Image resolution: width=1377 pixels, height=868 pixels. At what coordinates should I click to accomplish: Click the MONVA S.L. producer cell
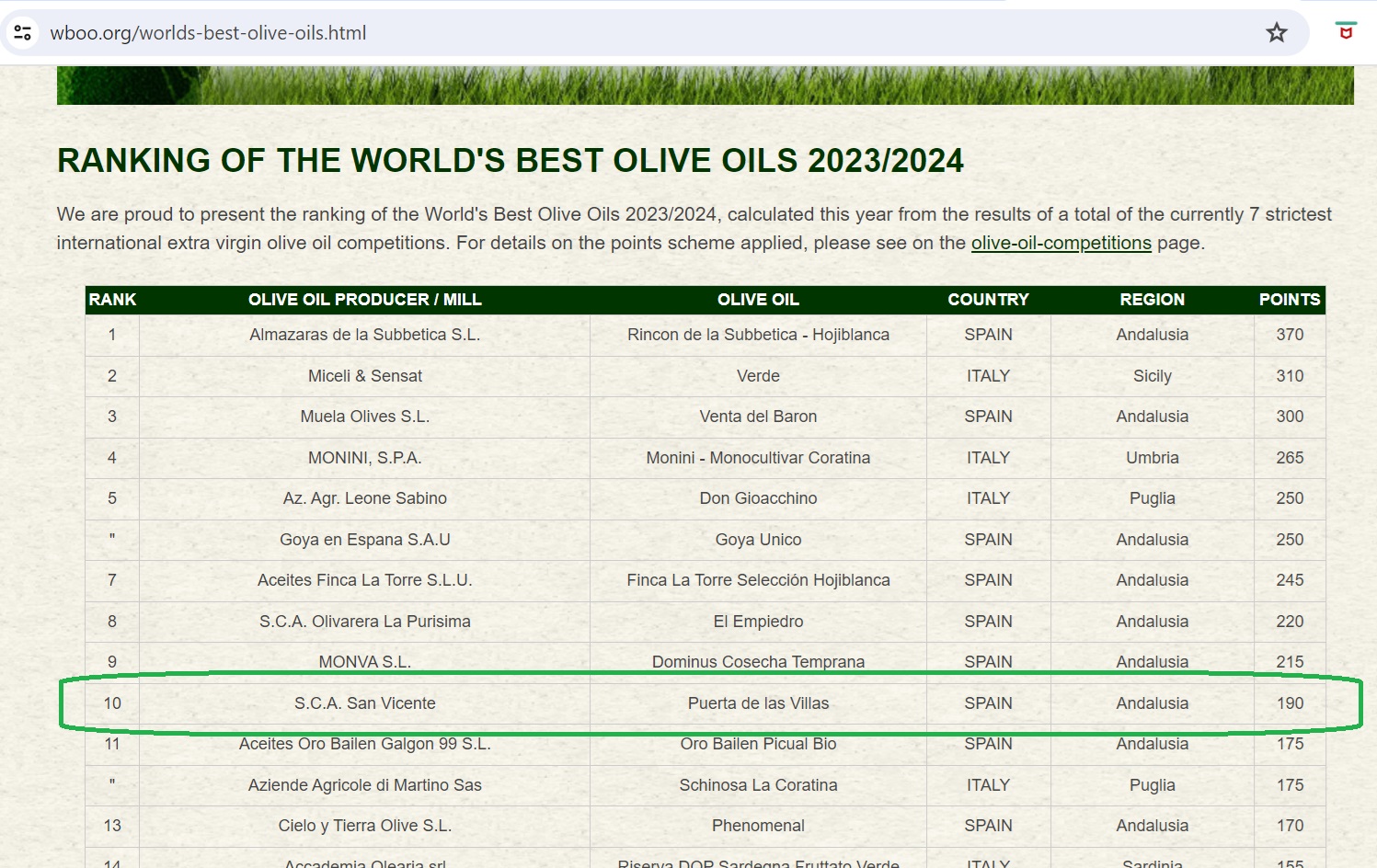365,662
